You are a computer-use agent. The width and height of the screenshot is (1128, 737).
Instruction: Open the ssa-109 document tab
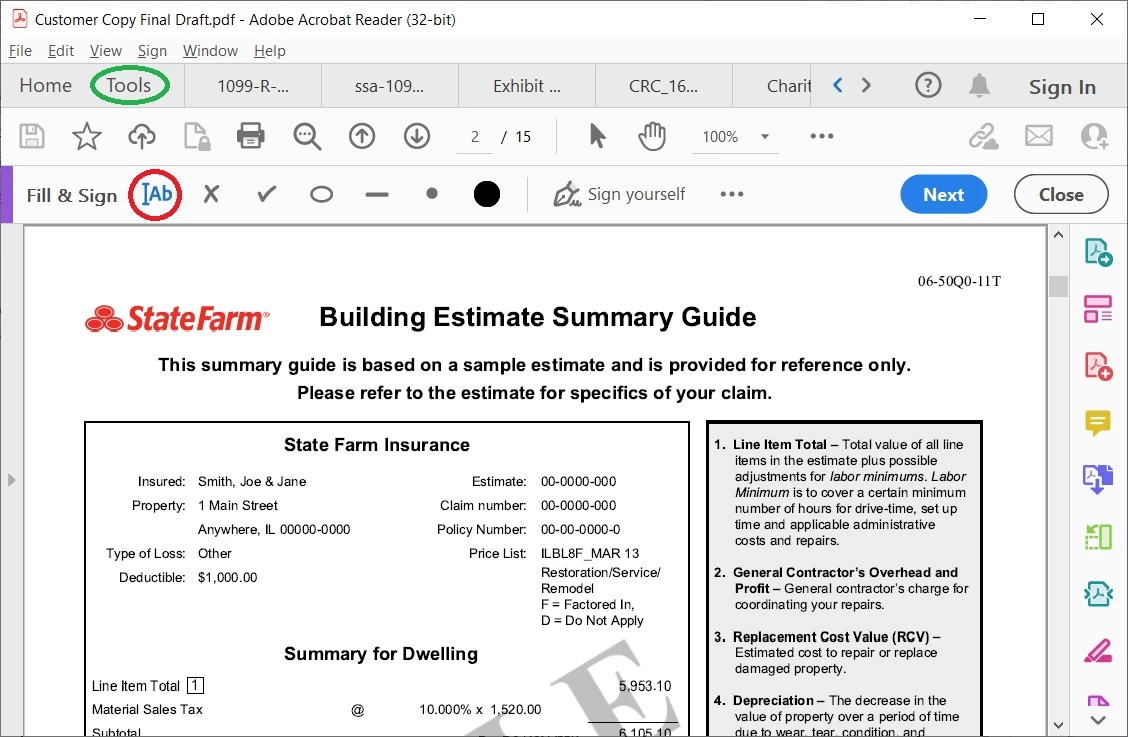pos(389,86)
